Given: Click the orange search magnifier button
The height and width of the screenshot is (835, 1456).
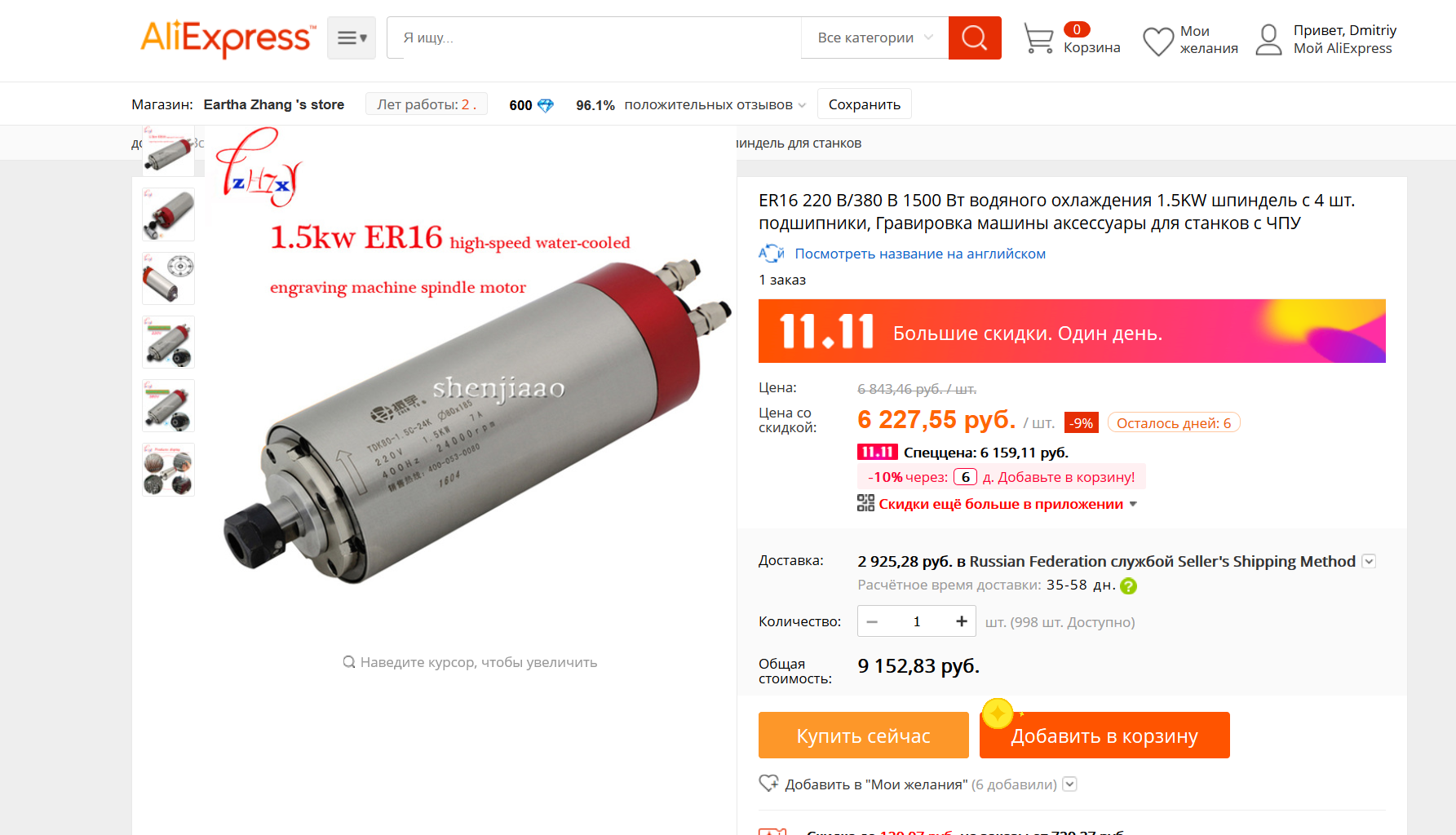Looking at the screenshot, I should coord(974,38).
